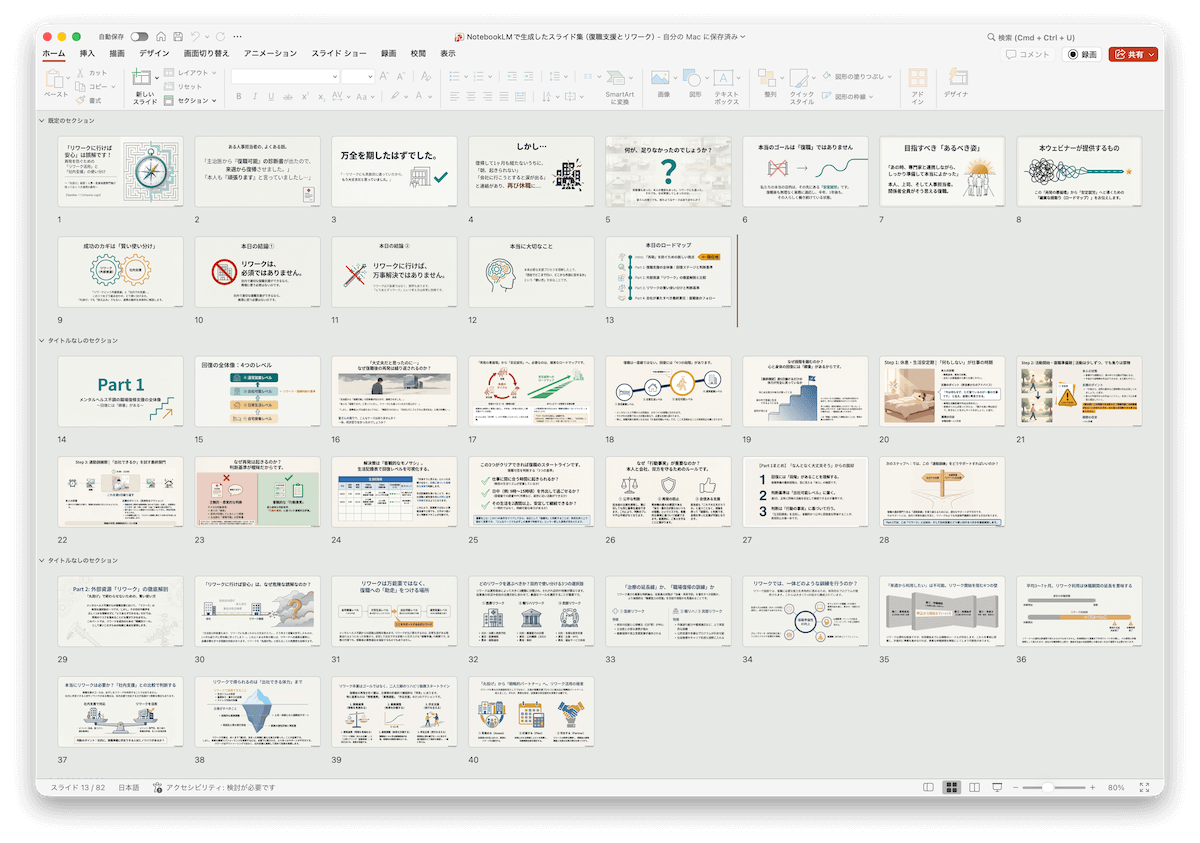Open the 挿入 (Insert) ribbon tab
1200x843 pixels.
pos(87,53)
